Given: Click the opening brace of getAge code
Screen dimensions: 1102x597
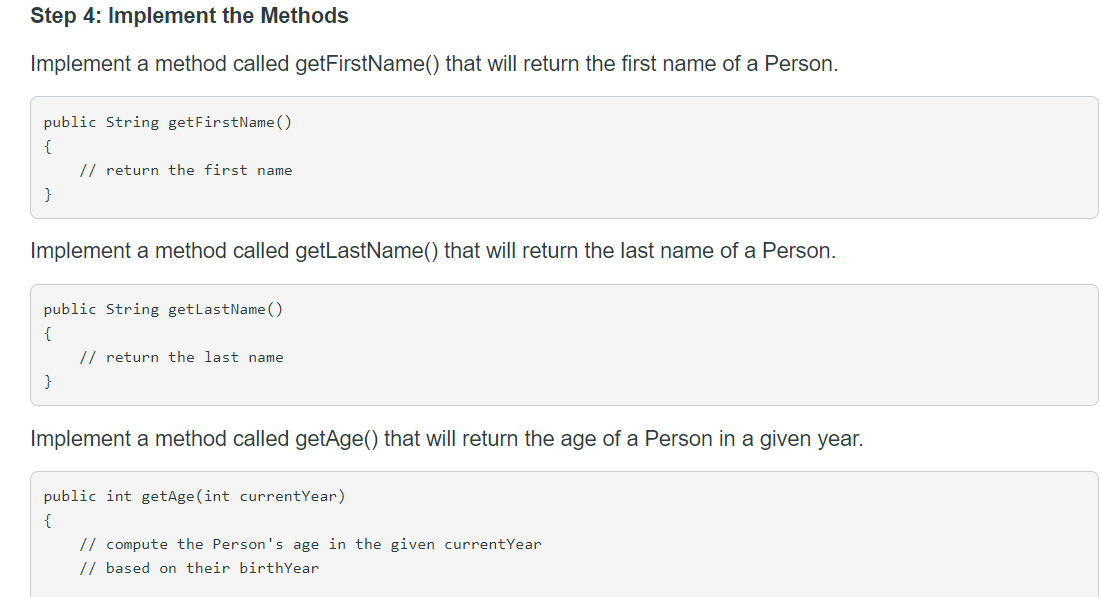Looking at the screenshot, I should pos(48,520).
